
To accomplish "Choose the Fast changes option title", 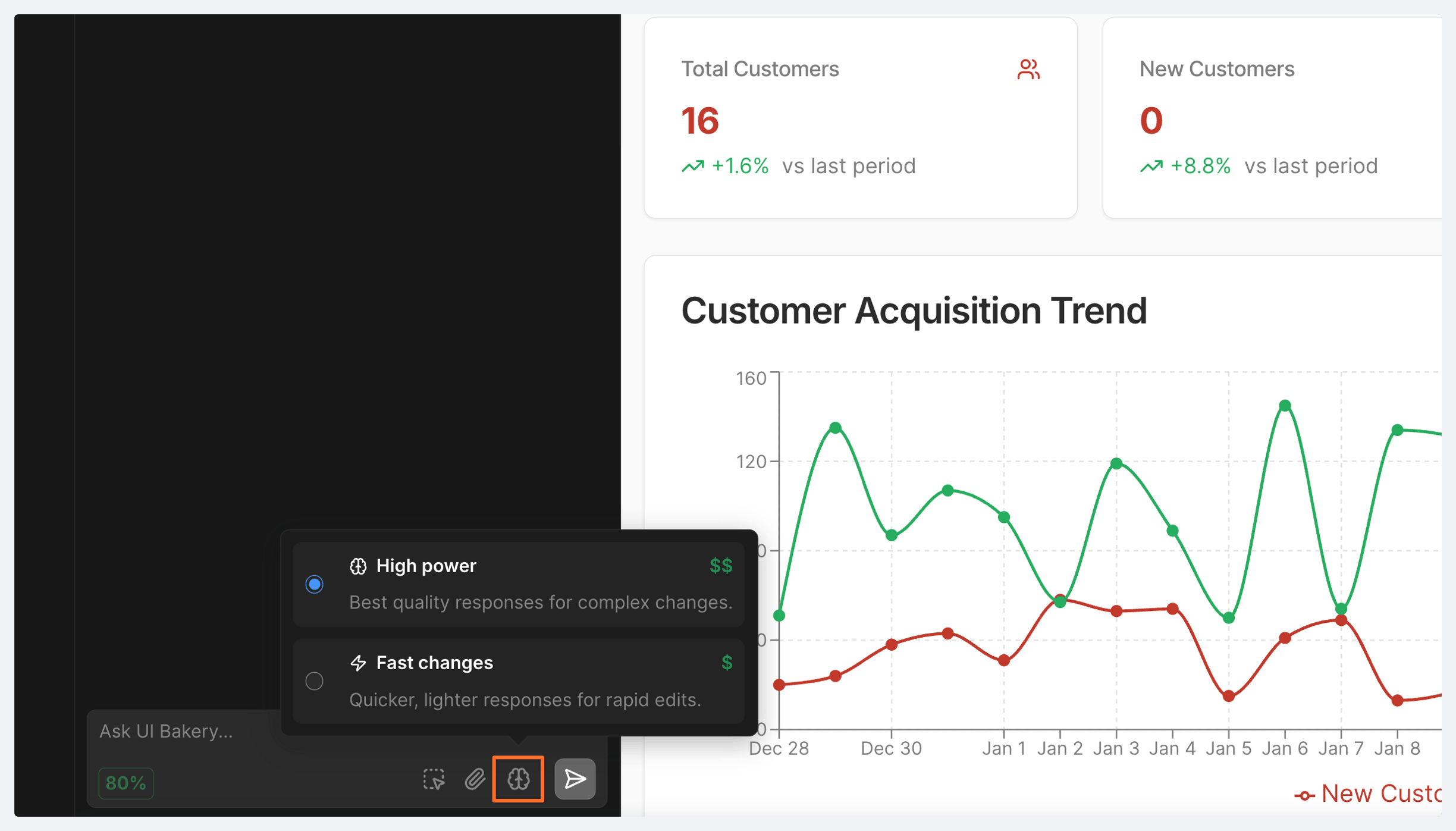I will click(x=434, y=663).
